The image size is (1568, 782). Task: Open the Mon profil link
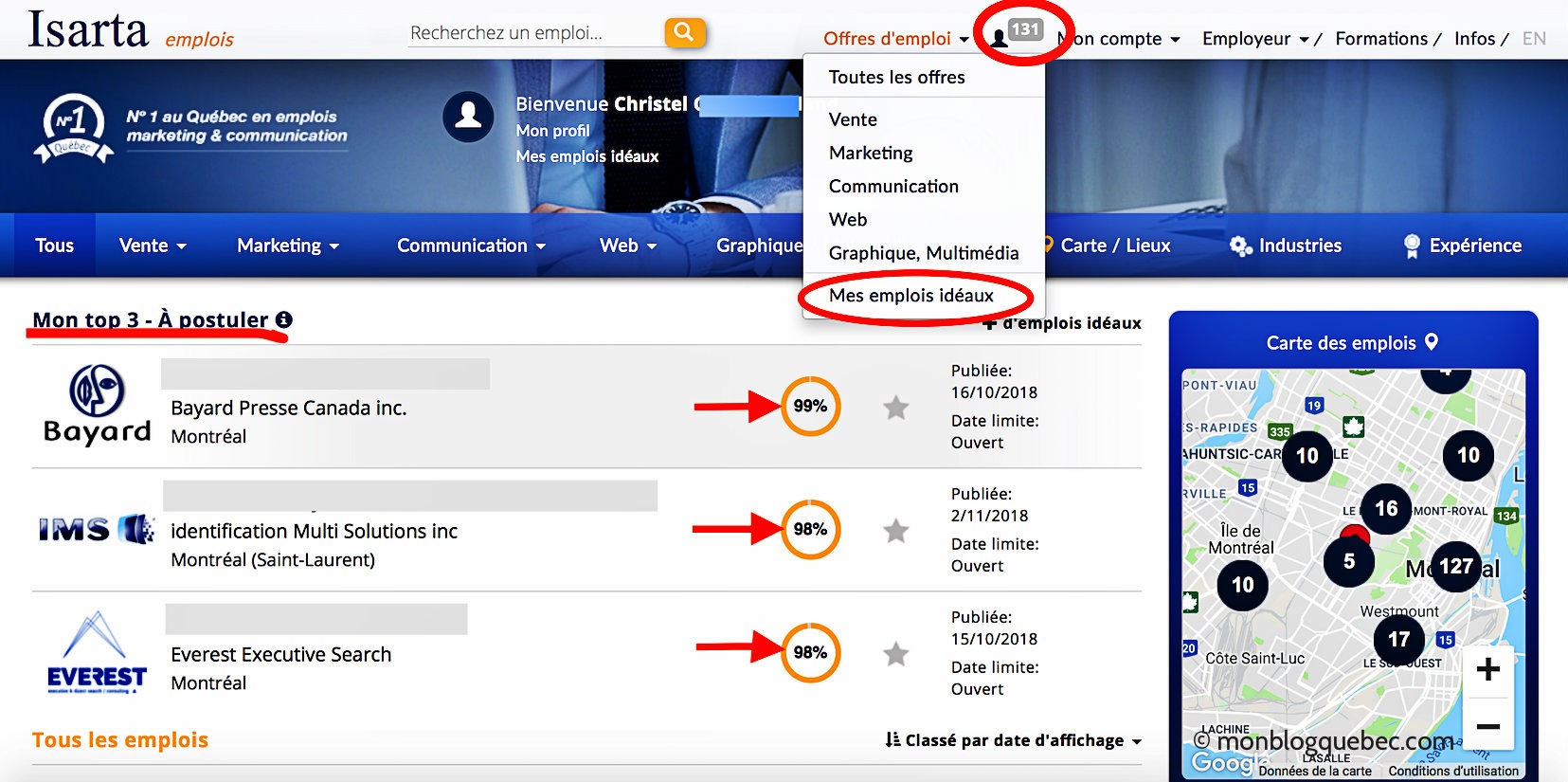[552, 131]
